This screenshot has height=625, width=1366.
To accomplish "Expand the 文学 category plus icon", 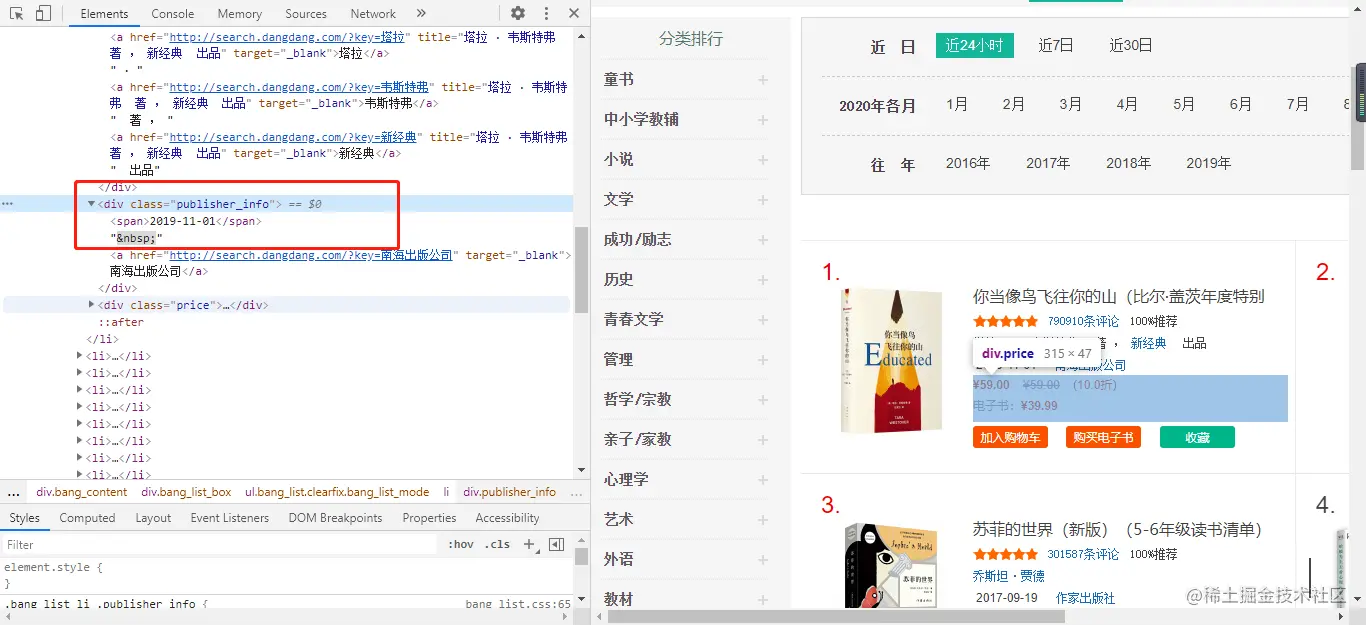I will click(x=763, y=200).
